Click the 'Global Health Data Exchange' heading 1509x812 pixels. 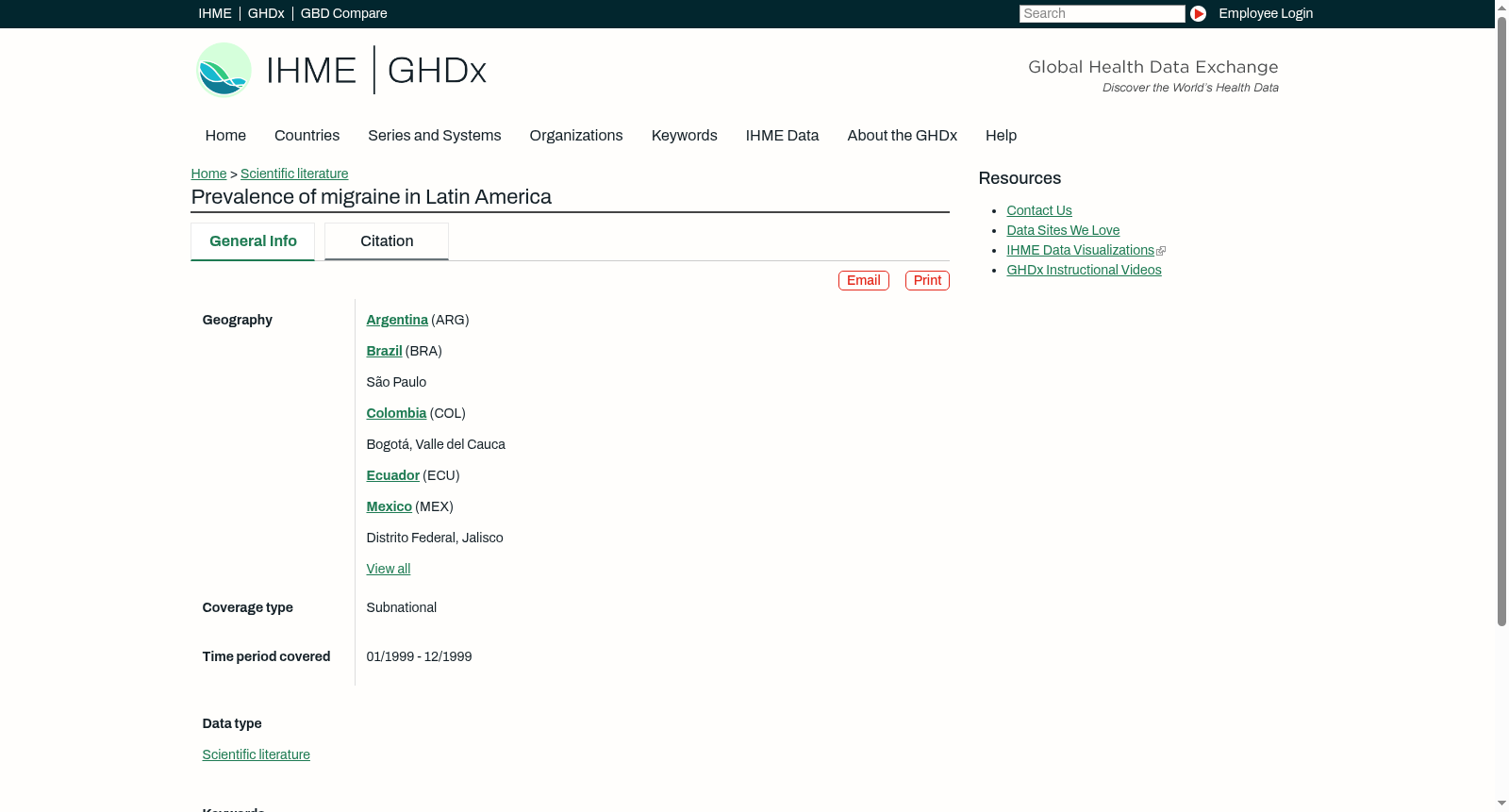1152,67
